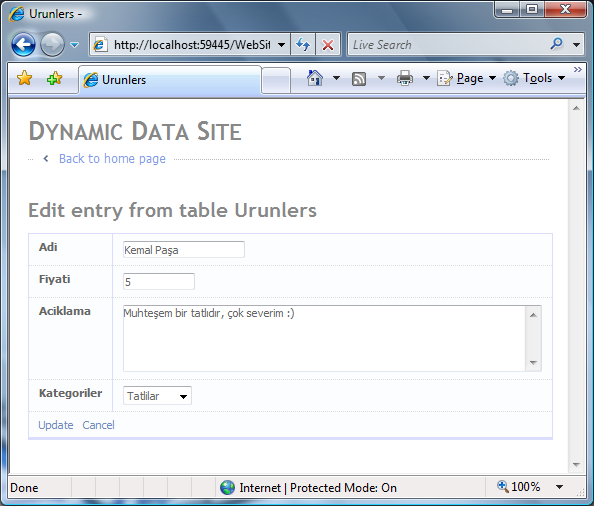Screen dimensions: 594x506
Task: Expand the zoom level dropdown arrow
Action: click(x=560, y=487)
